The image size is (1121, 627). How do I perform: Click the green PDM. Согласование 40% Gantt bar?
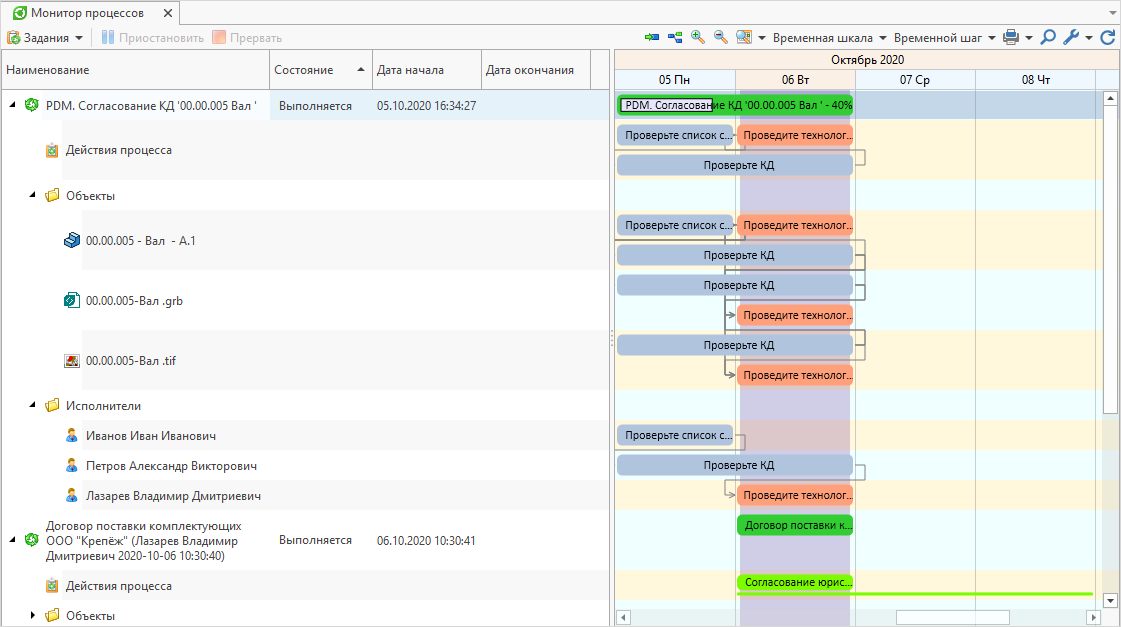(735, 105)
